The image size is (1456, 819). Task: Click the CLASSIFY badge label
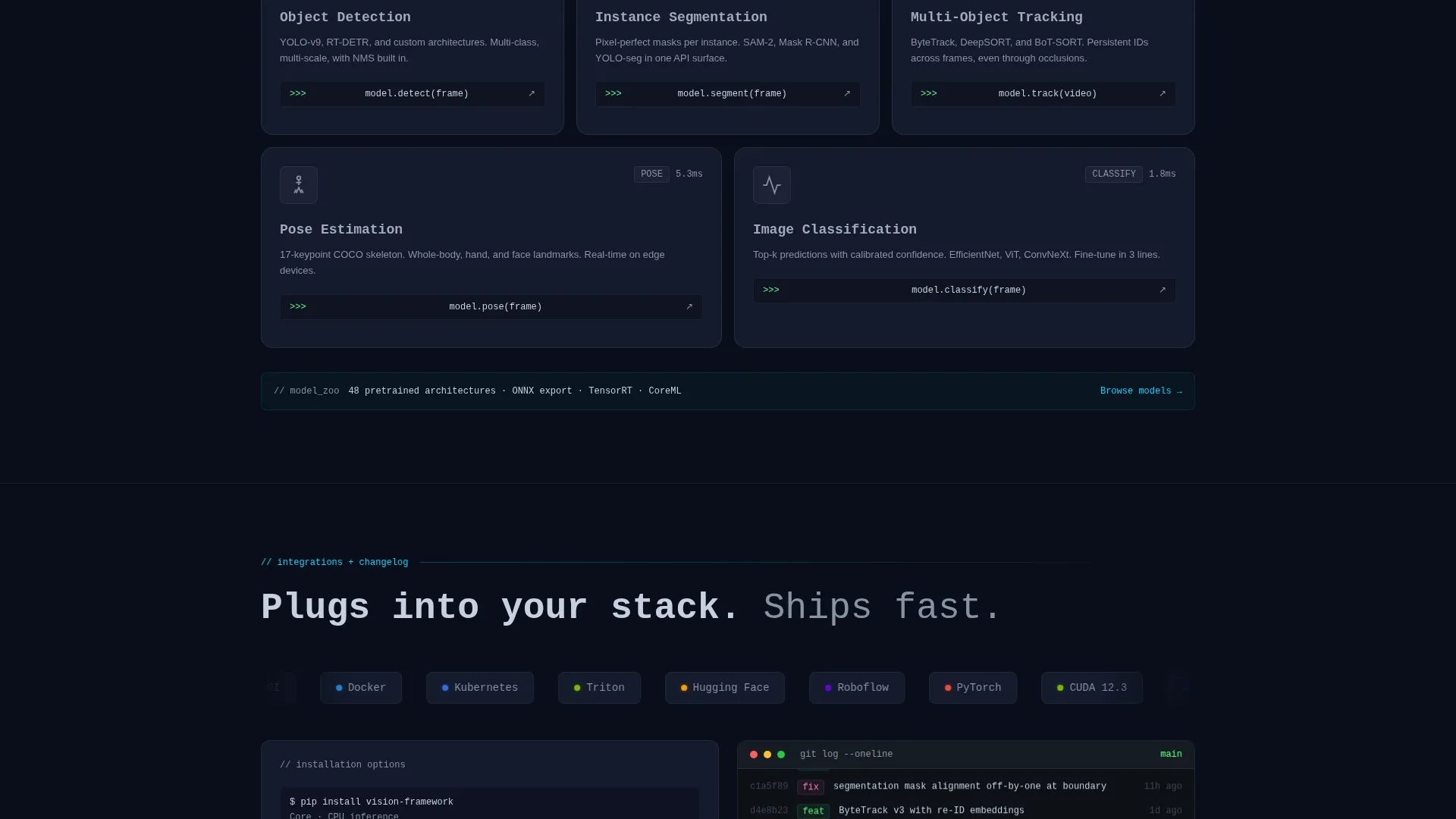(1114, 174)
